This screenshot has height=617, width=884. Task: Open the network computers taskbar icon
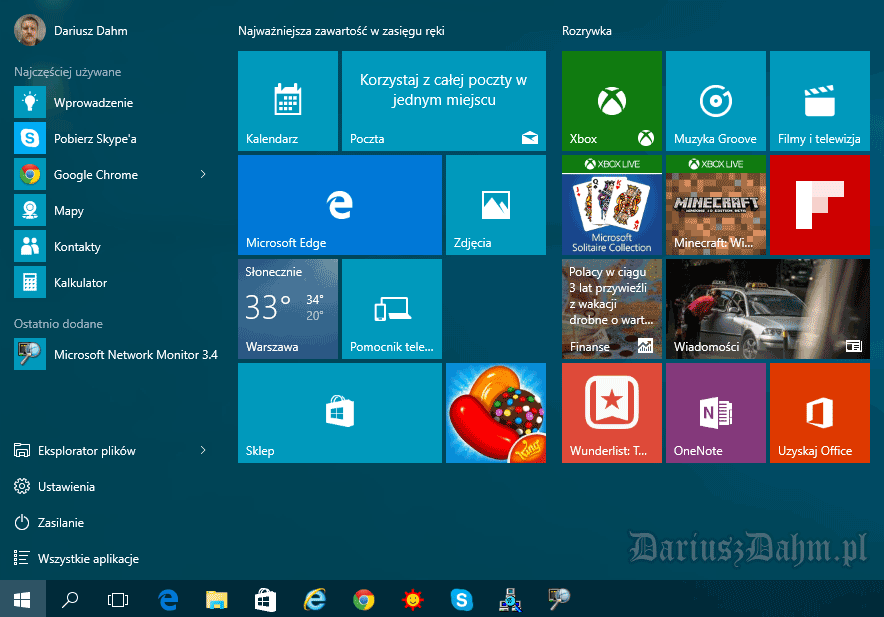tap(510, 600)
